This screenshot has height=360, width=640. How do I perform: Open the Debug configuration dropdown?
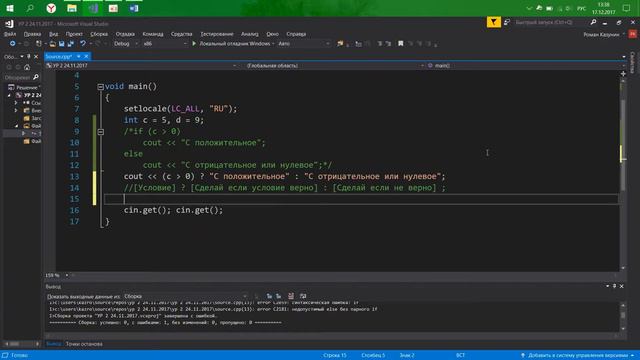[x=126, y=43]
